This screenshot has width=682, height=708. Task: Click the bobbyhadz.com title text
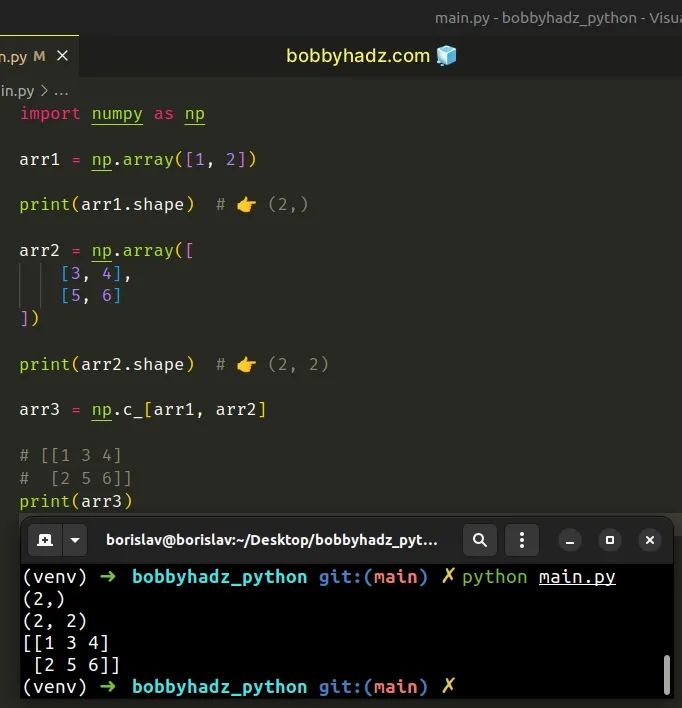point(358,56)
